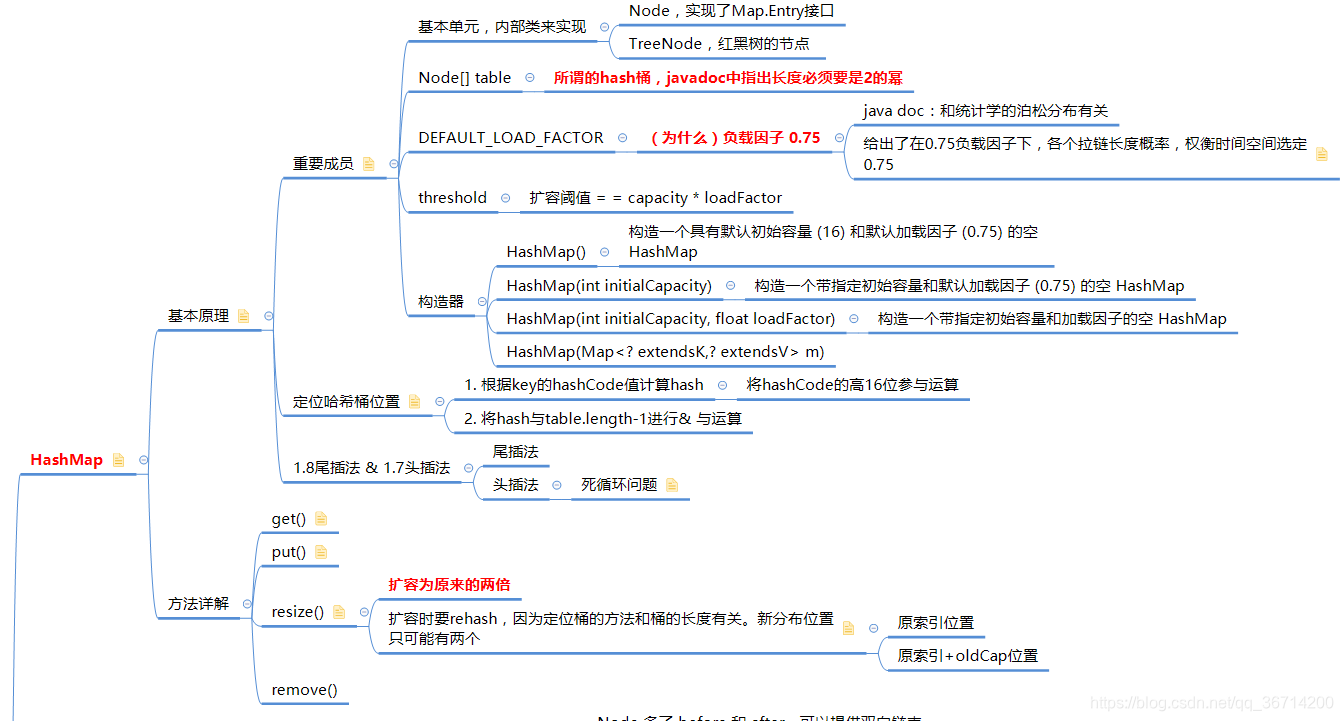
Task: Collapse the 负载因子 0.75 node
Action: tap(838, 138)
